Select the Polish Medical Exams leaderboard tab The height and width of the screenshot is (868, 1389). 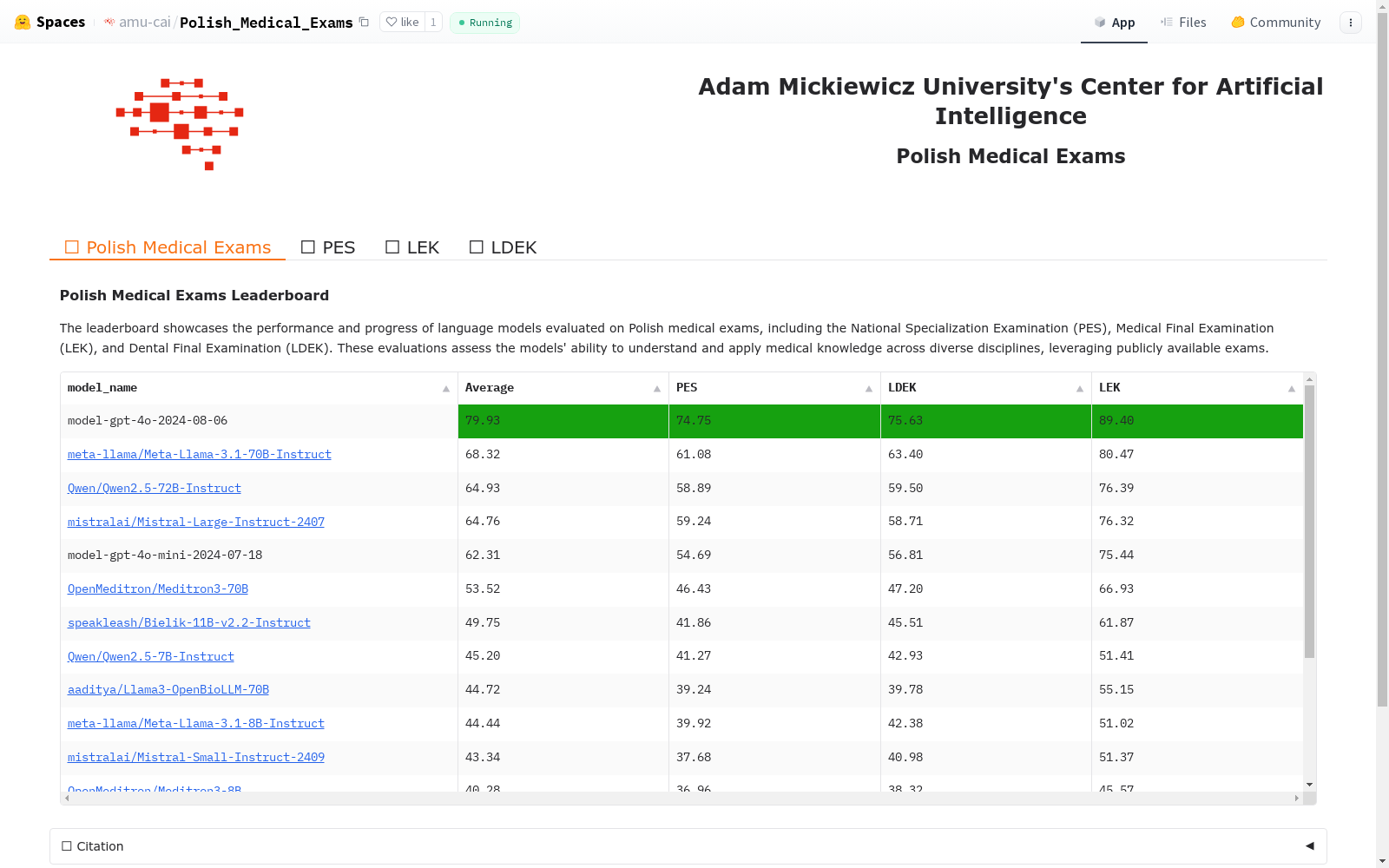tap(168, 247)
